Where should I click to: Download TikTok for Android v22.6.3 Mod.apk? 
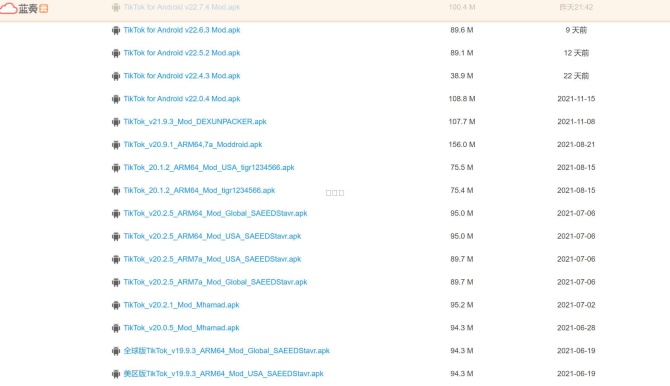coord(182,30)
